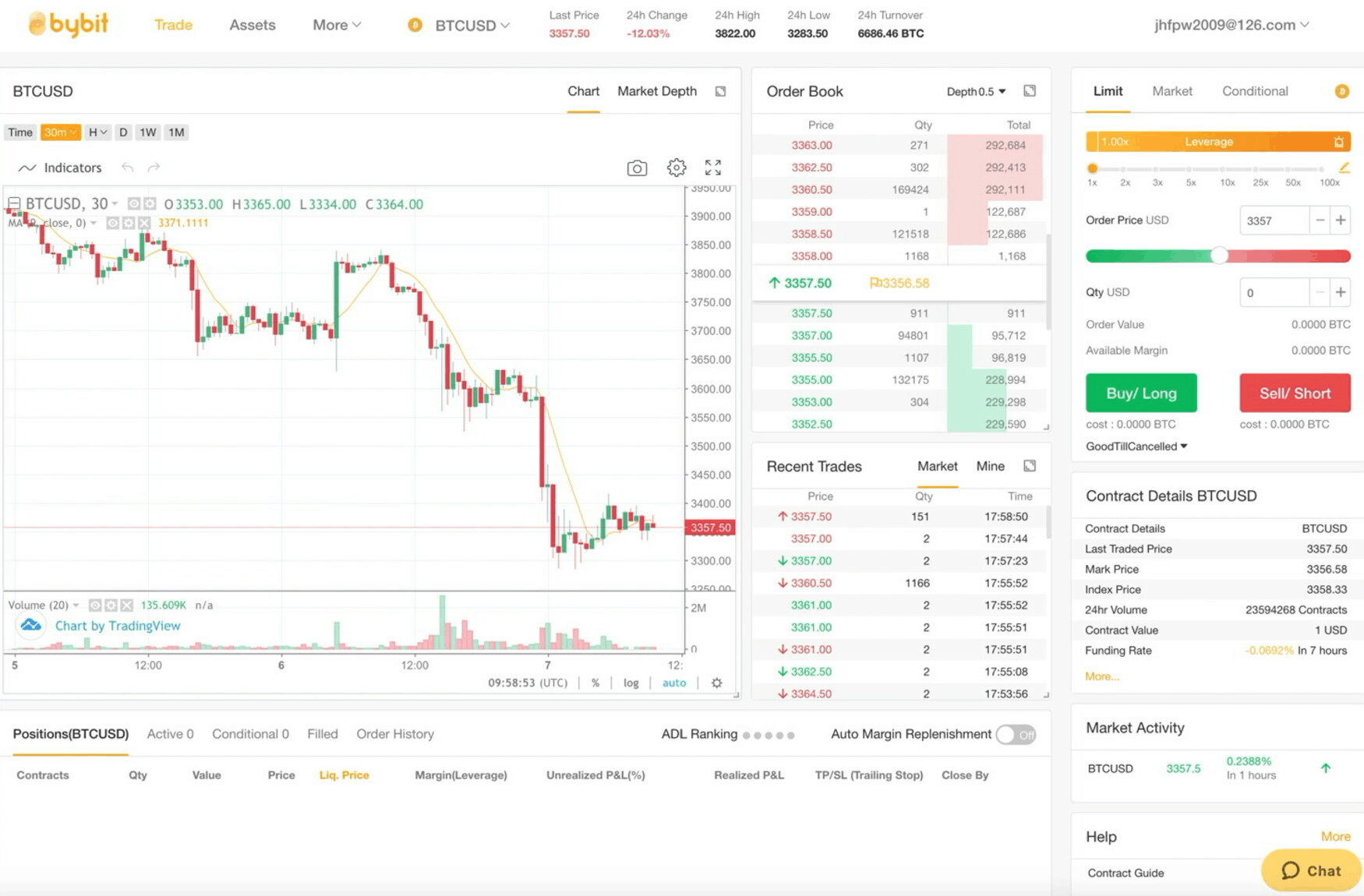Open BTCUSD series settings gear in the legend
This screenshot has height=896, width=1364.
(150, 203)
